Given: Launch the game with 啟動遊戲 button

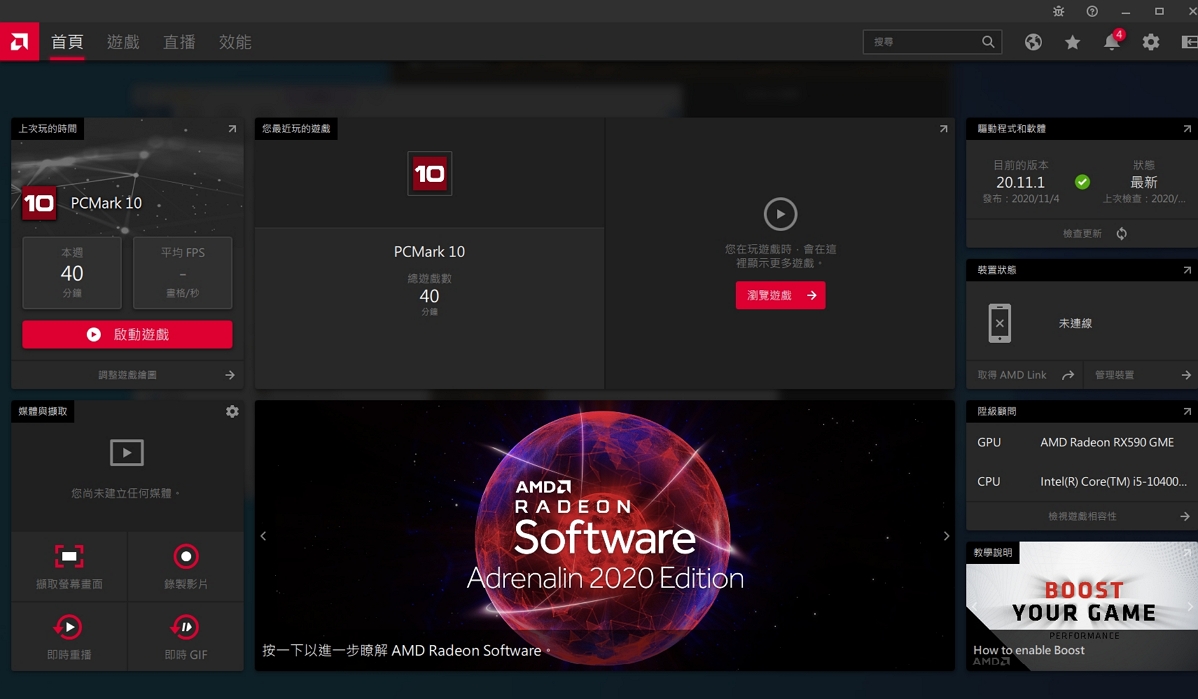Looking at the screenshot, I should tap(127, 335).
